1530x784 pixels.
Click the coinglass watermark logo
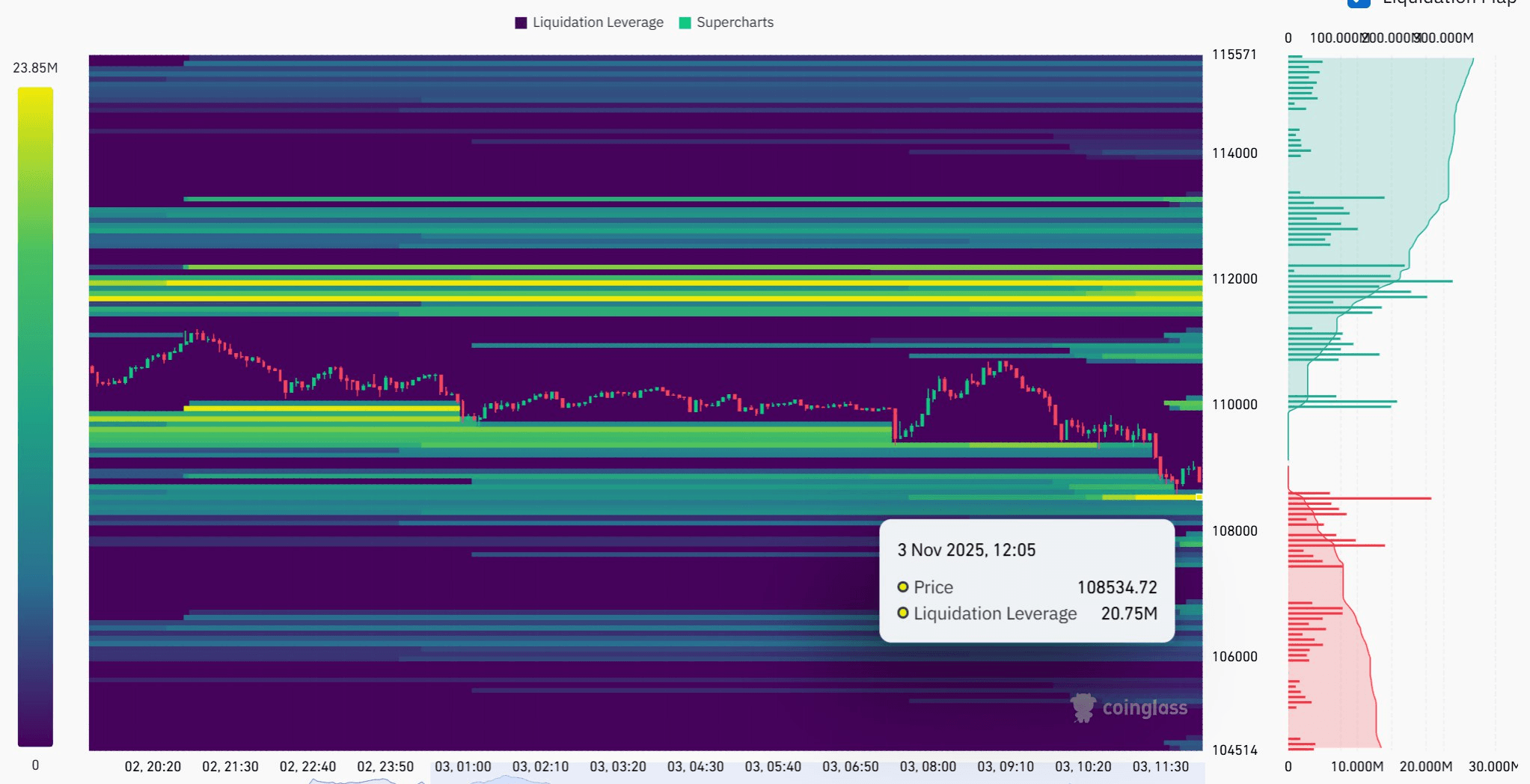[x=1129, y=707]
